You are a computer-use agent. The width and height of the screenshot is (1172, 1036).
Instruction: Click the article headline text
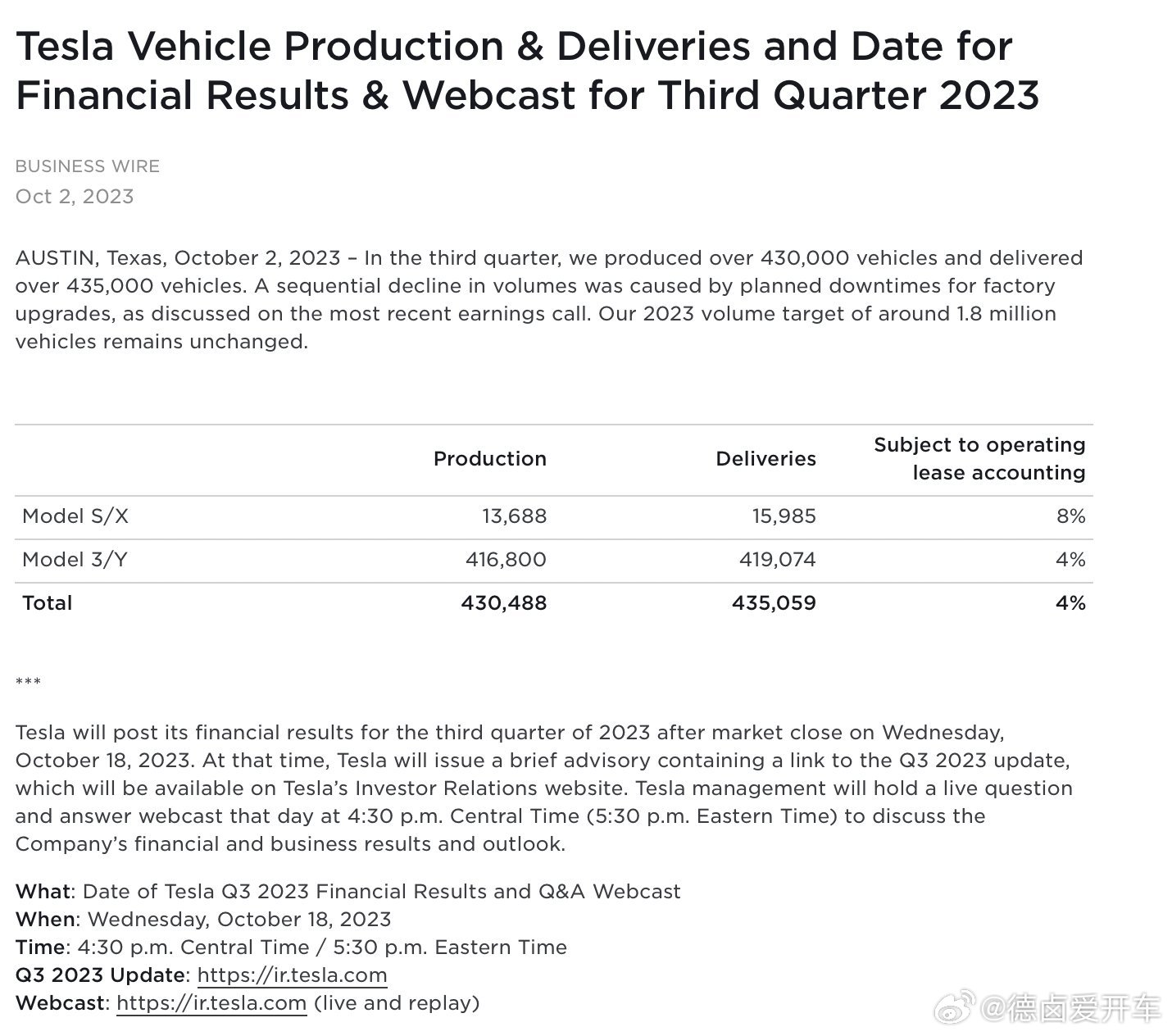tap(527, 70)
